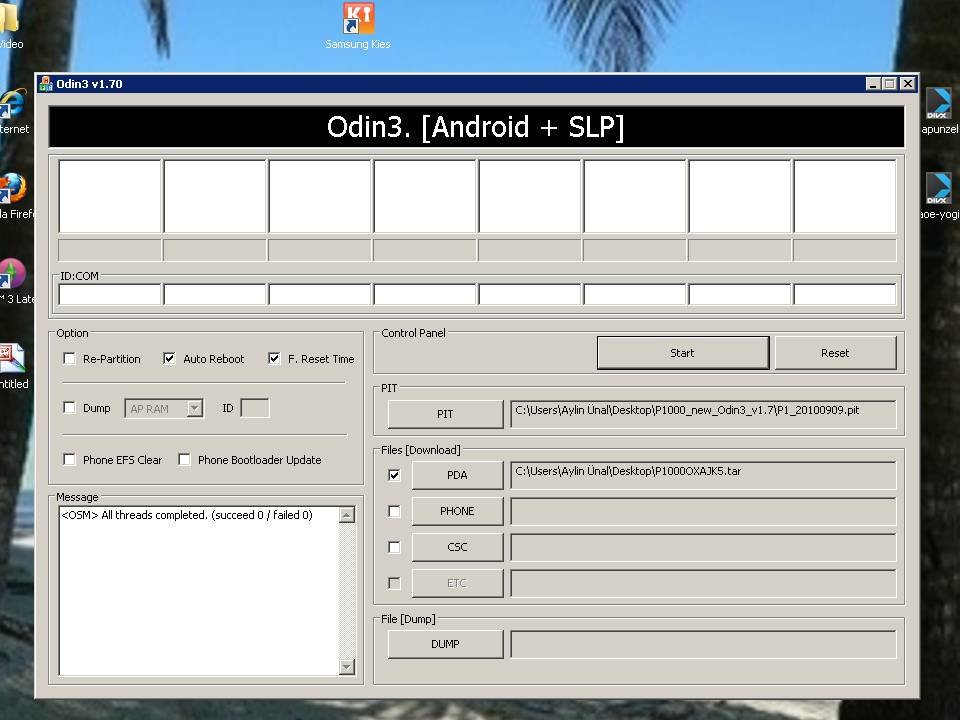Click the PDA file path field
The image size is (960, 720).
pos(703,475)
